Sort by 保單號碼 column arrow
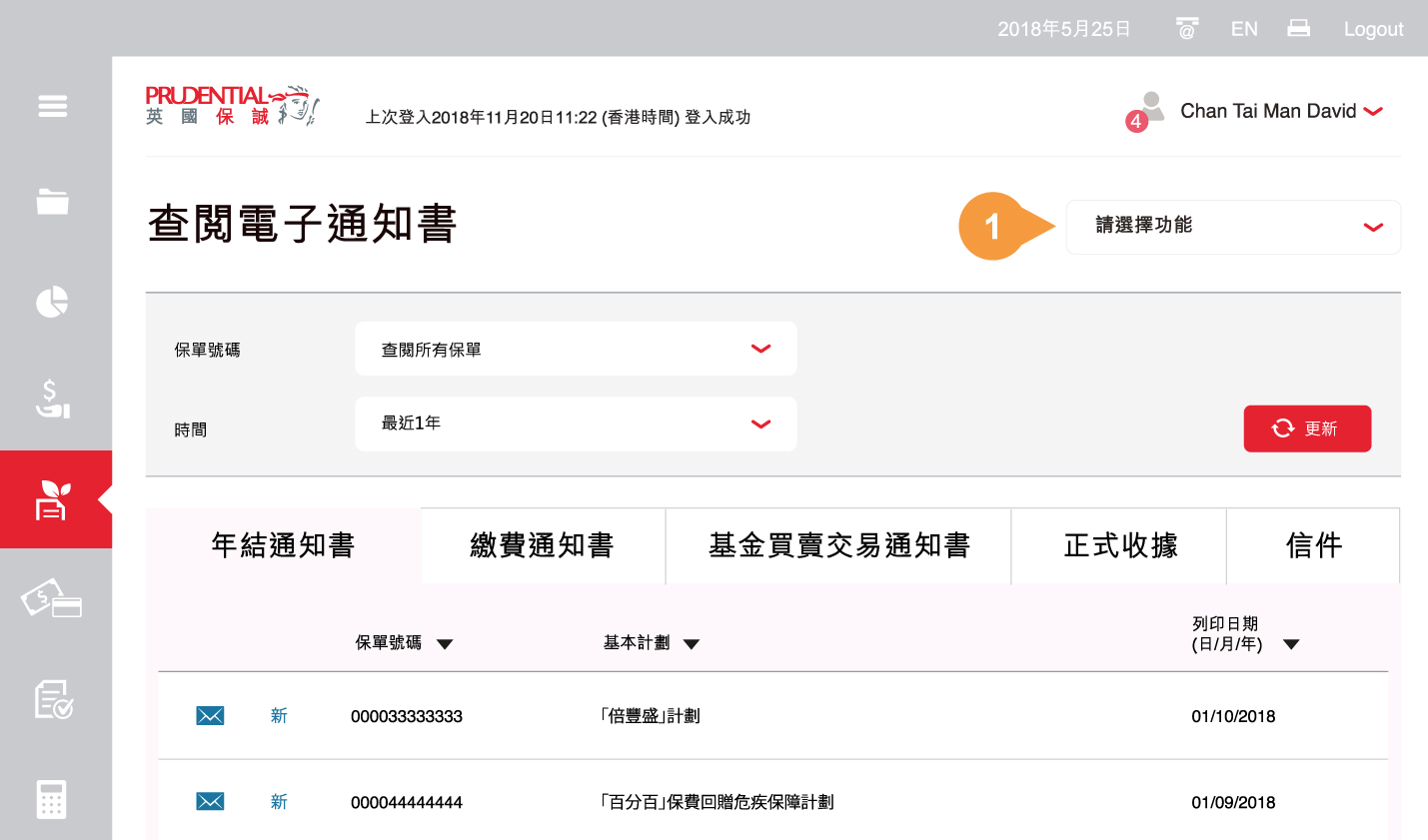The height and width of the screenshot is (840, 1428). pyautogui.click(x=446, y=644)
